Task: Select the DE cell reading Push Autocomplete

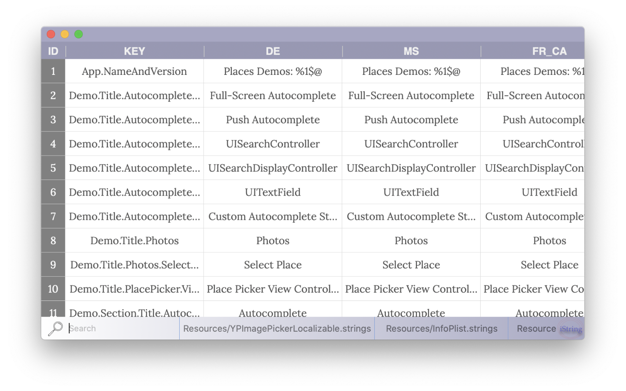Action: click(x=273, y=119)
